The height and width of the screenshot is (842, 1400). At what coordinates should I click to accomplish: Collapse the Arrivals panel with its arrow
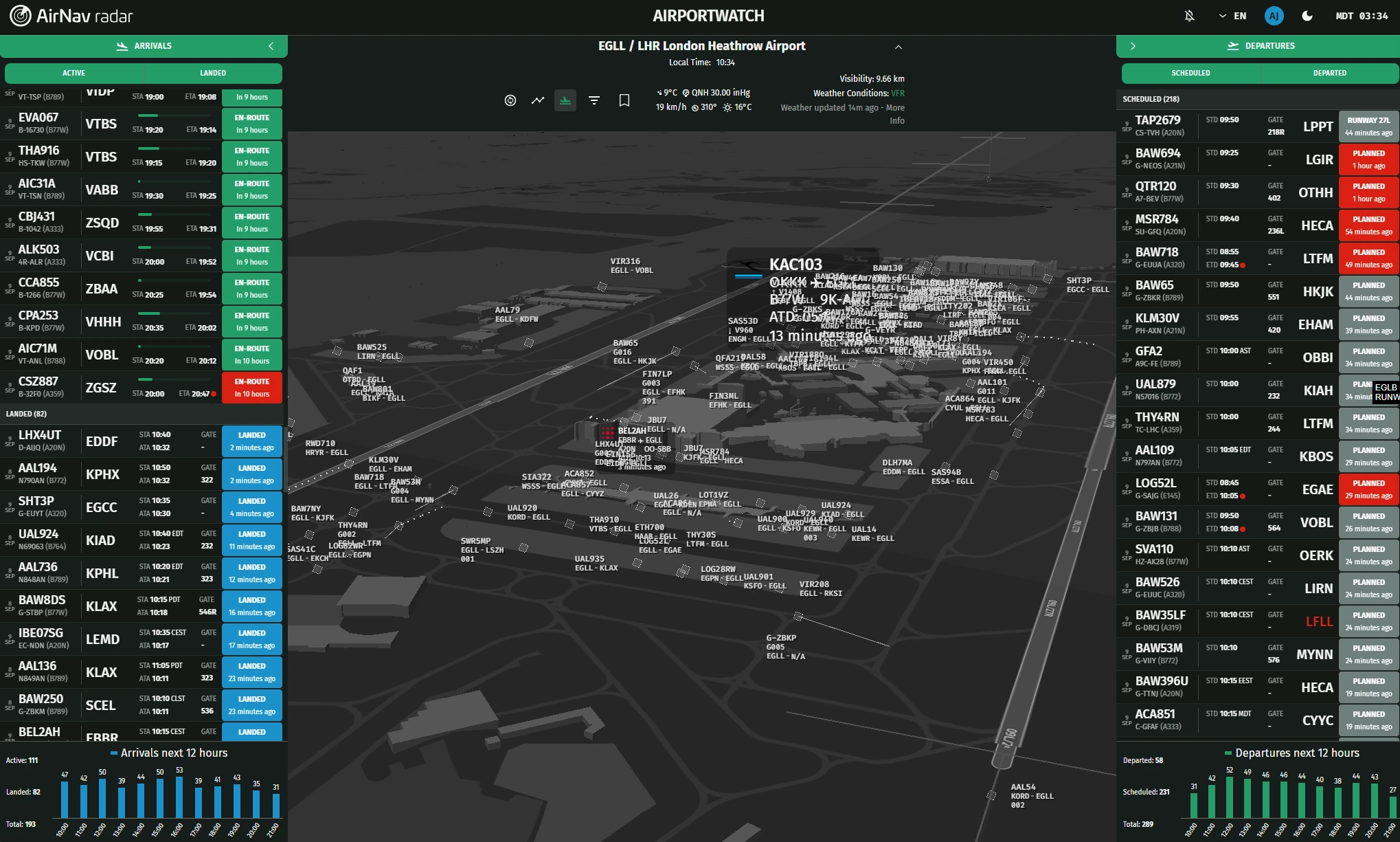tap(271, 46)
